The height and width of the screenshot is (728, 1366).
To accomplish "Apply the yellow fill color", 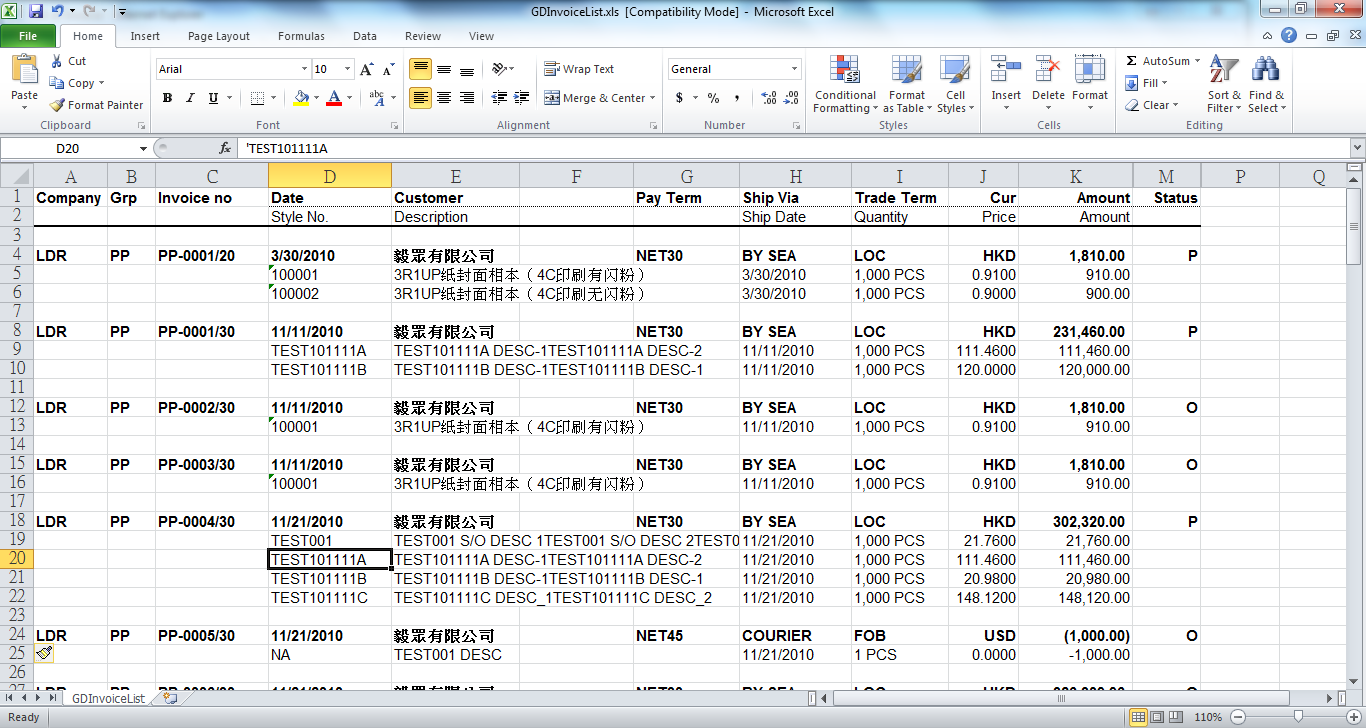I will 301,98.
